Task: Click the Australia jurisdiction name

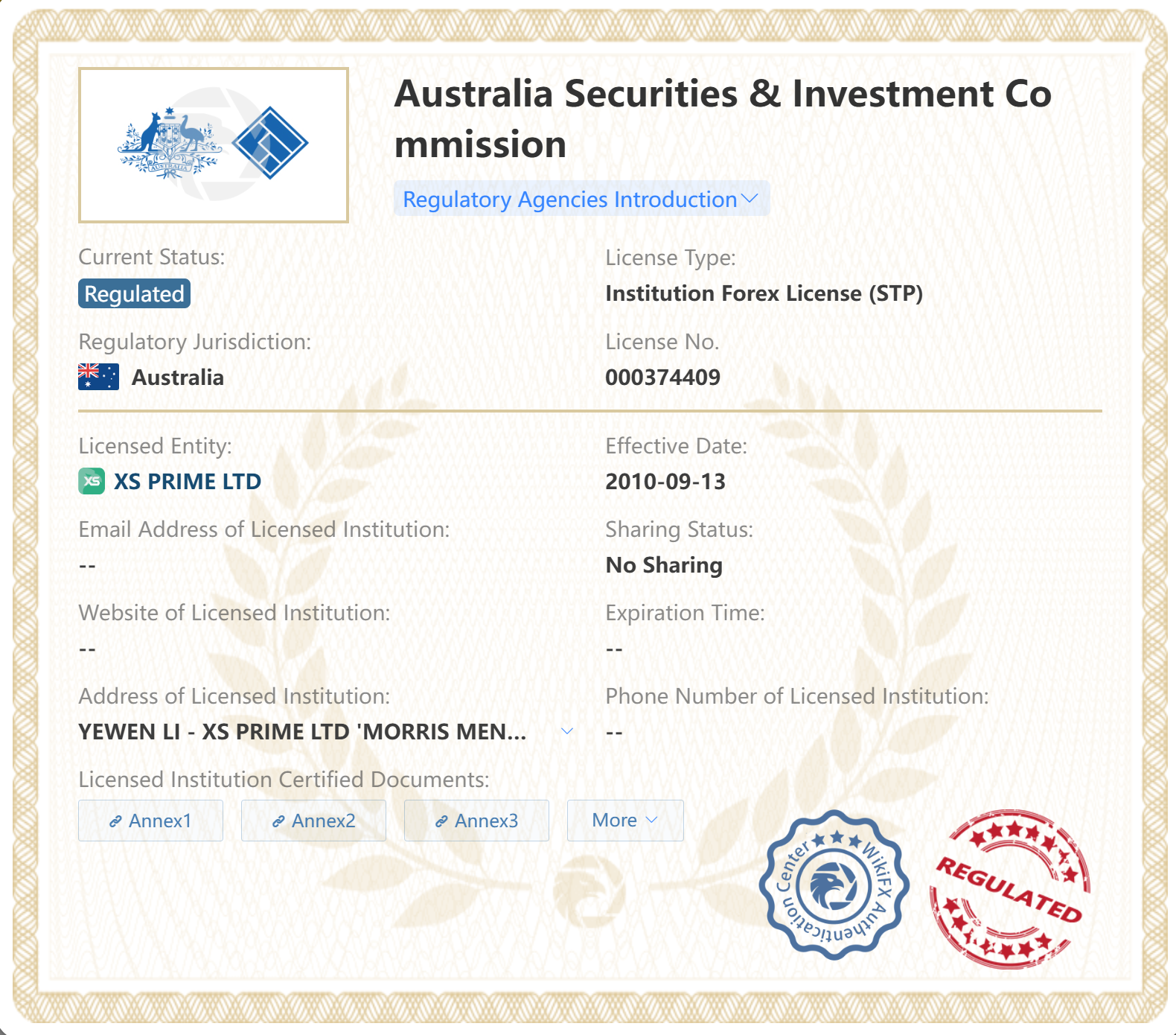Action: coord(178,377)
